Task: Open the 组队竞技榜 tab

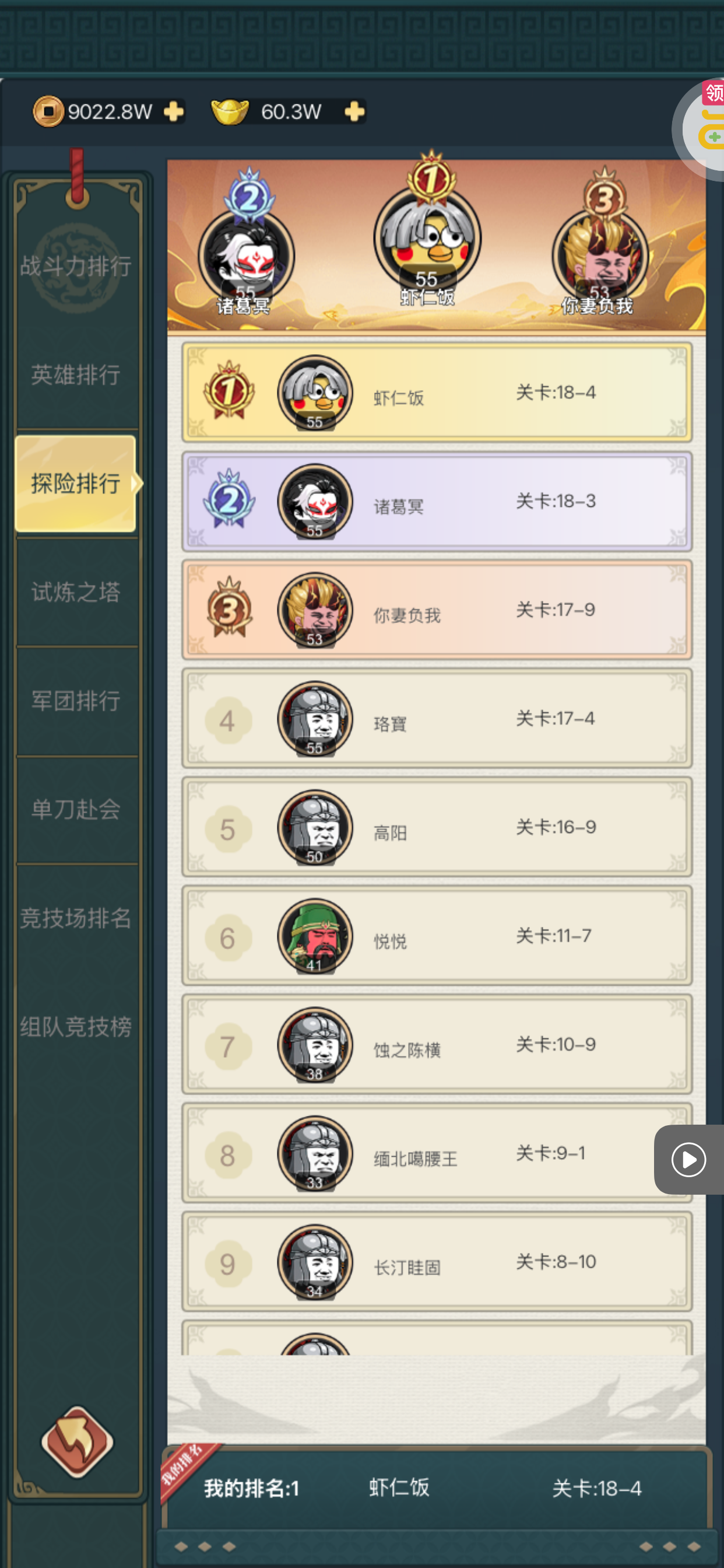Action: point(76,1027)
